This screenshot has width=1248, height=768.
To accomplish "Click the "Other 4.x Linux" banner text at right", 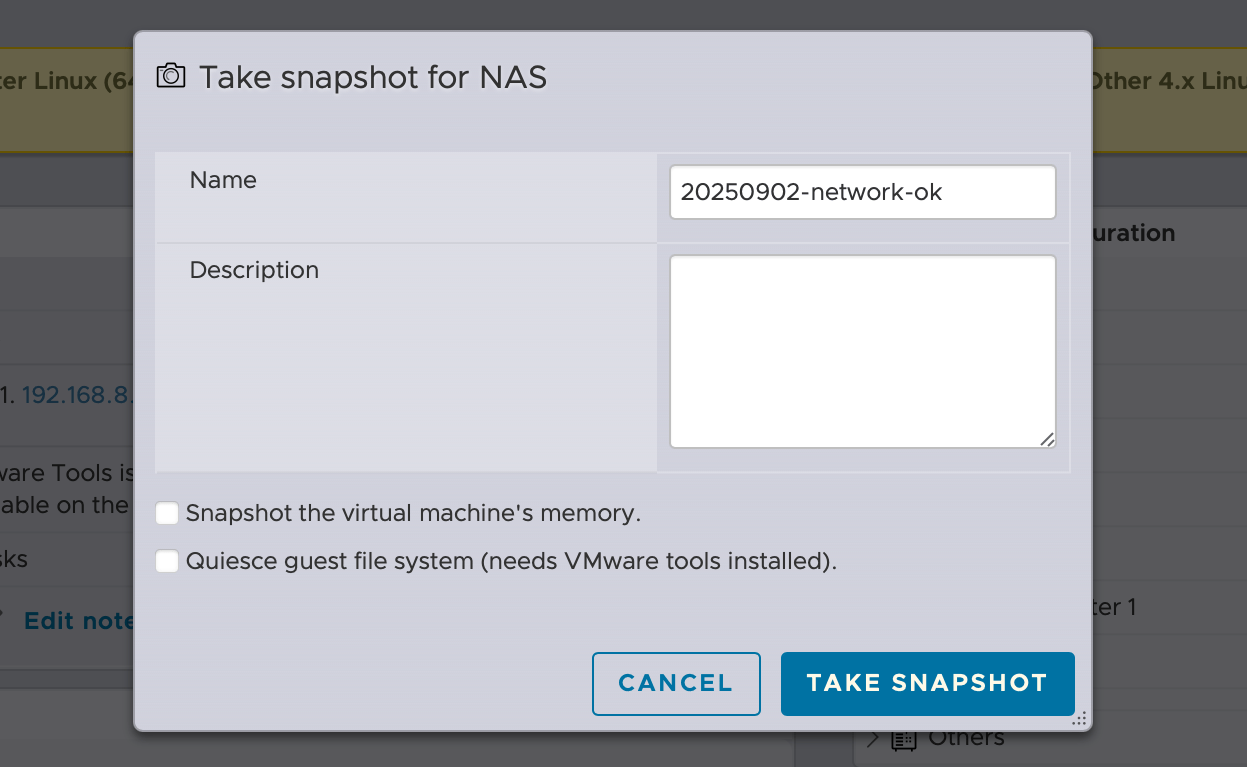I will 1168,81.
